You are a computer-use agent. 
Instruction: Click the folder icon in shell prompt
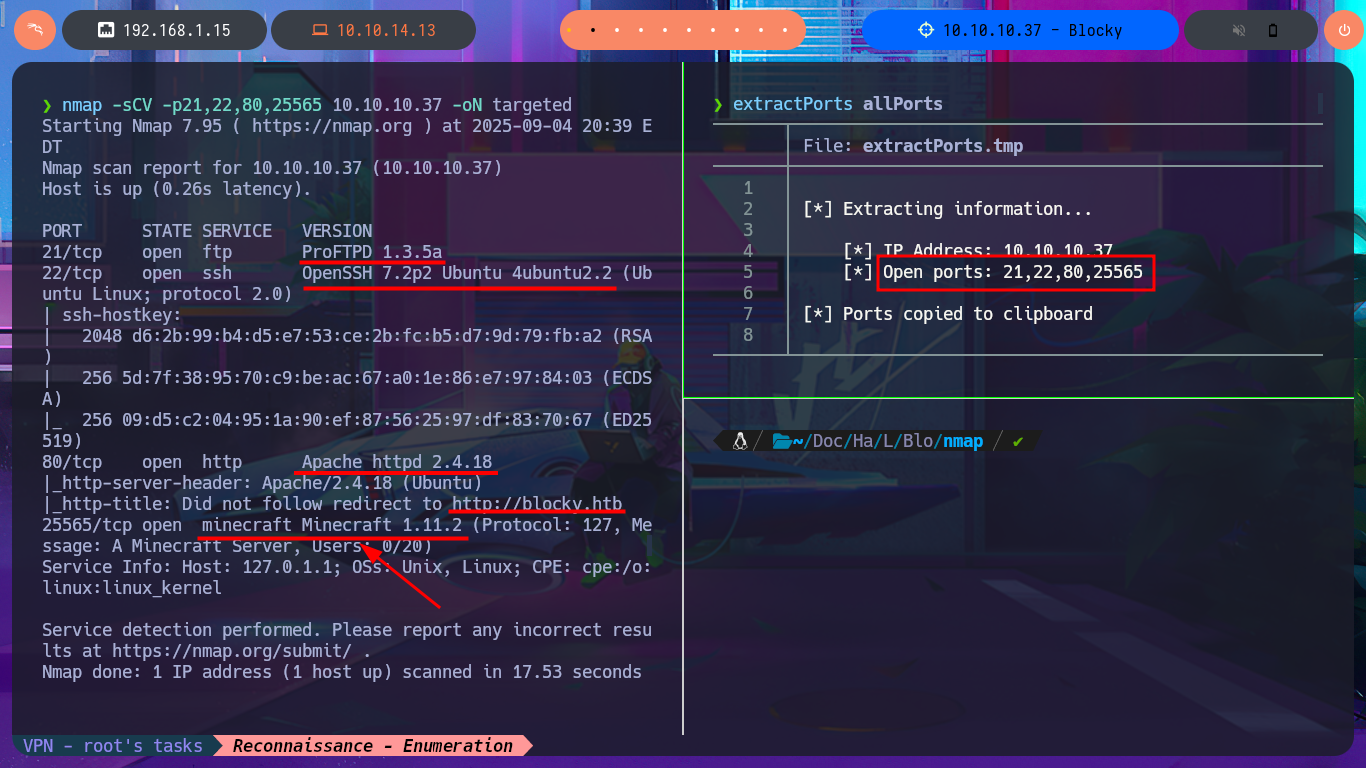[x=782, y=441]
